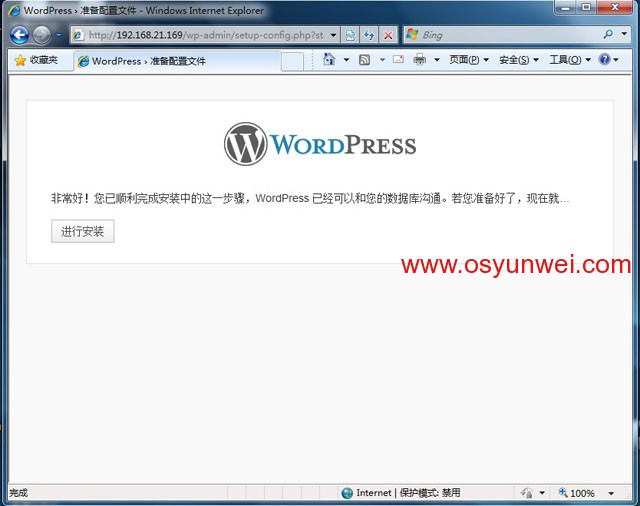This screenshot has height=506, width=640.
Task: Click the Compatibility View icon
Action: pos(350,35)
